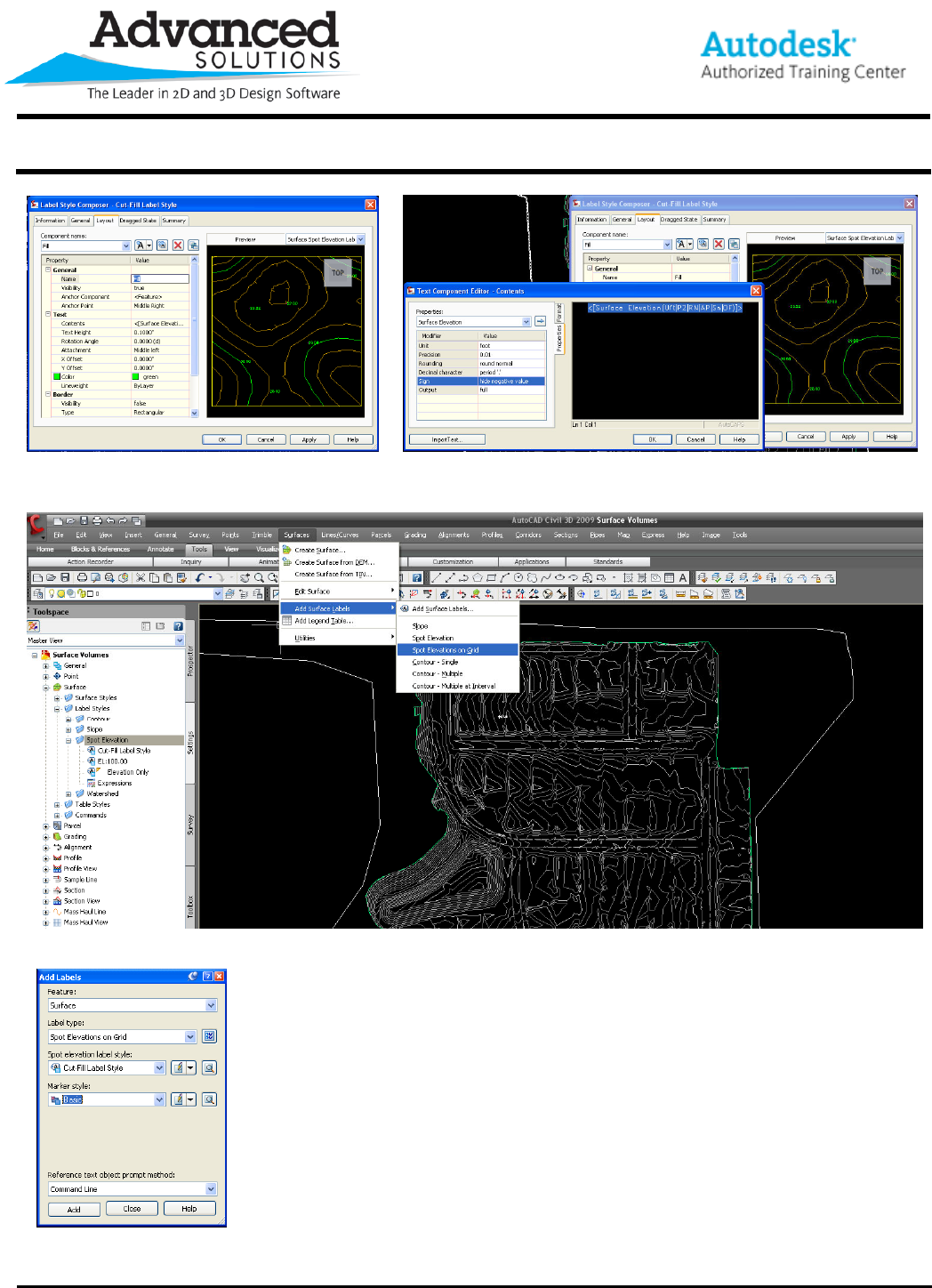This screenshot has height=1288, width=932.
Task: Expand the Surface Styles tree node
Action: (x=57, y=698)
